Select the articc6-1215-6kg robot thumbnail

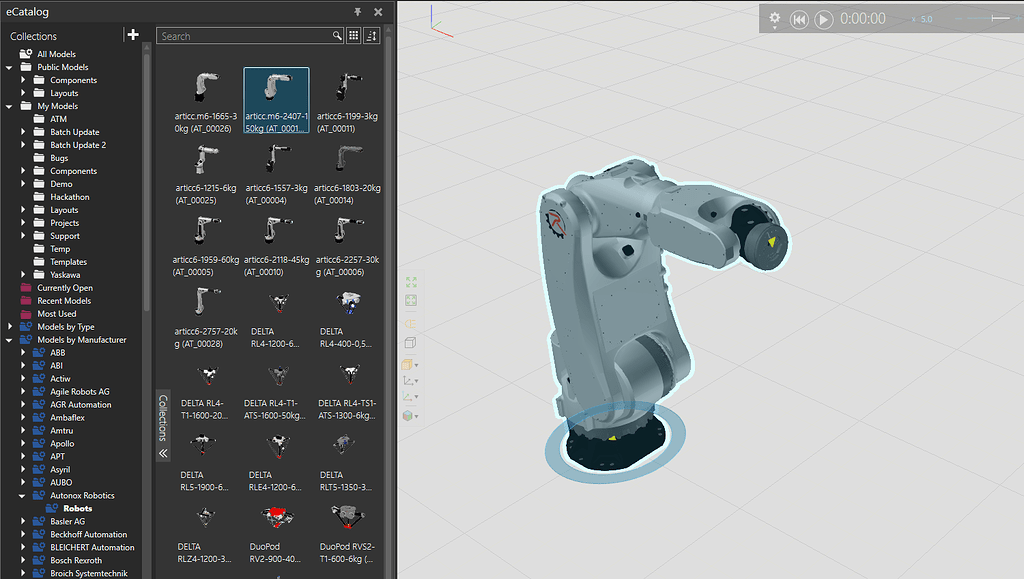tap(205, 160)
